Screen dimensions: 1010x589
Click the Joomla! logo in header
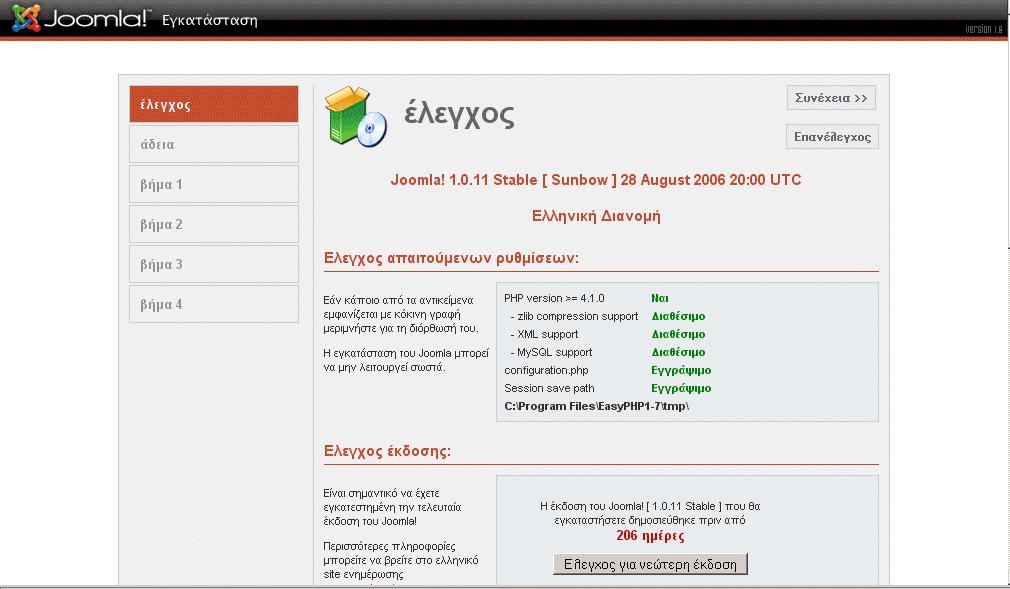click(81, 18)
